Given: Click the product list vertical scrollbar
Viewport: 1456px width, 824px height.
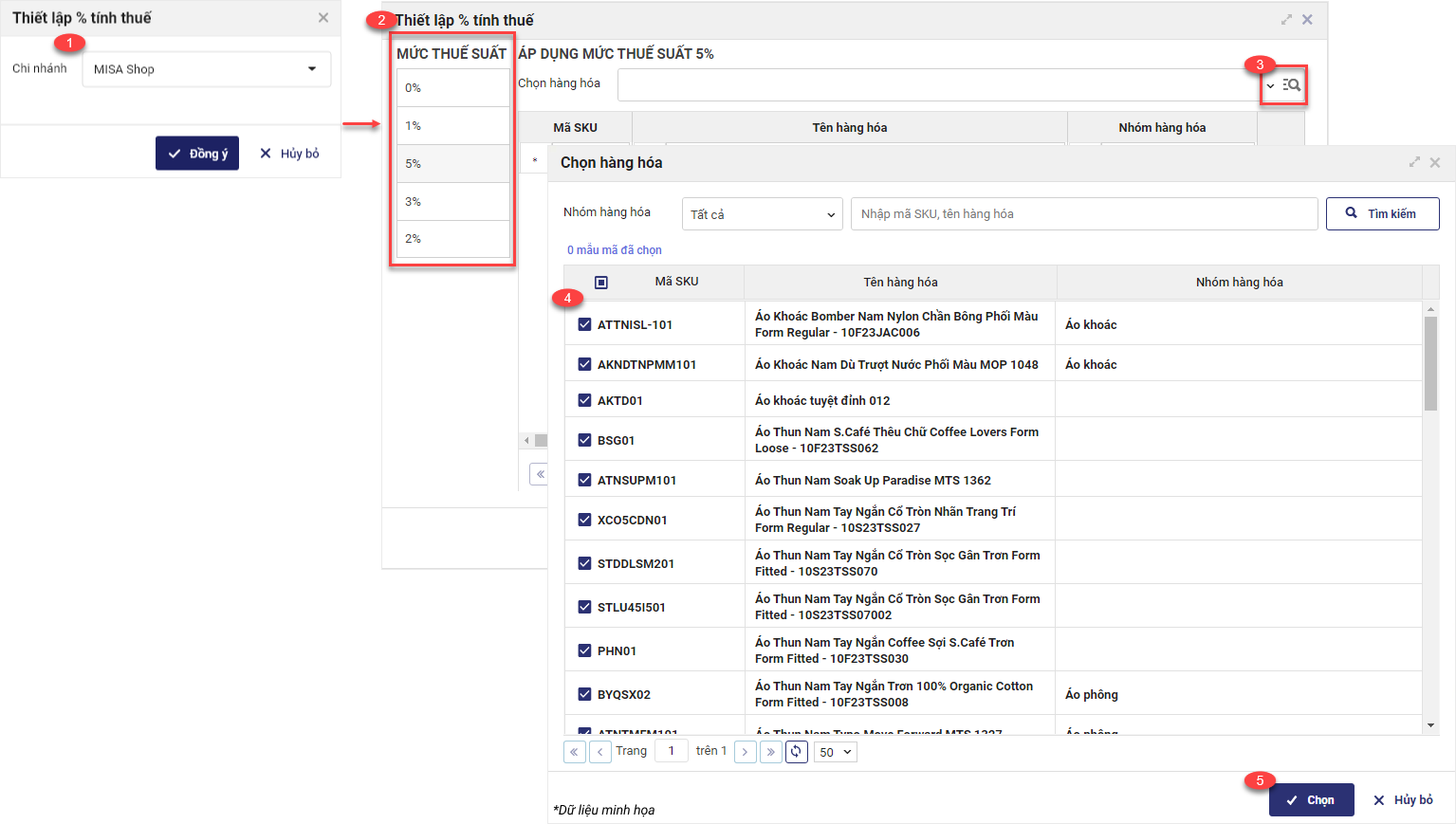Looking at the screenshot, I should pos(1430,364).
